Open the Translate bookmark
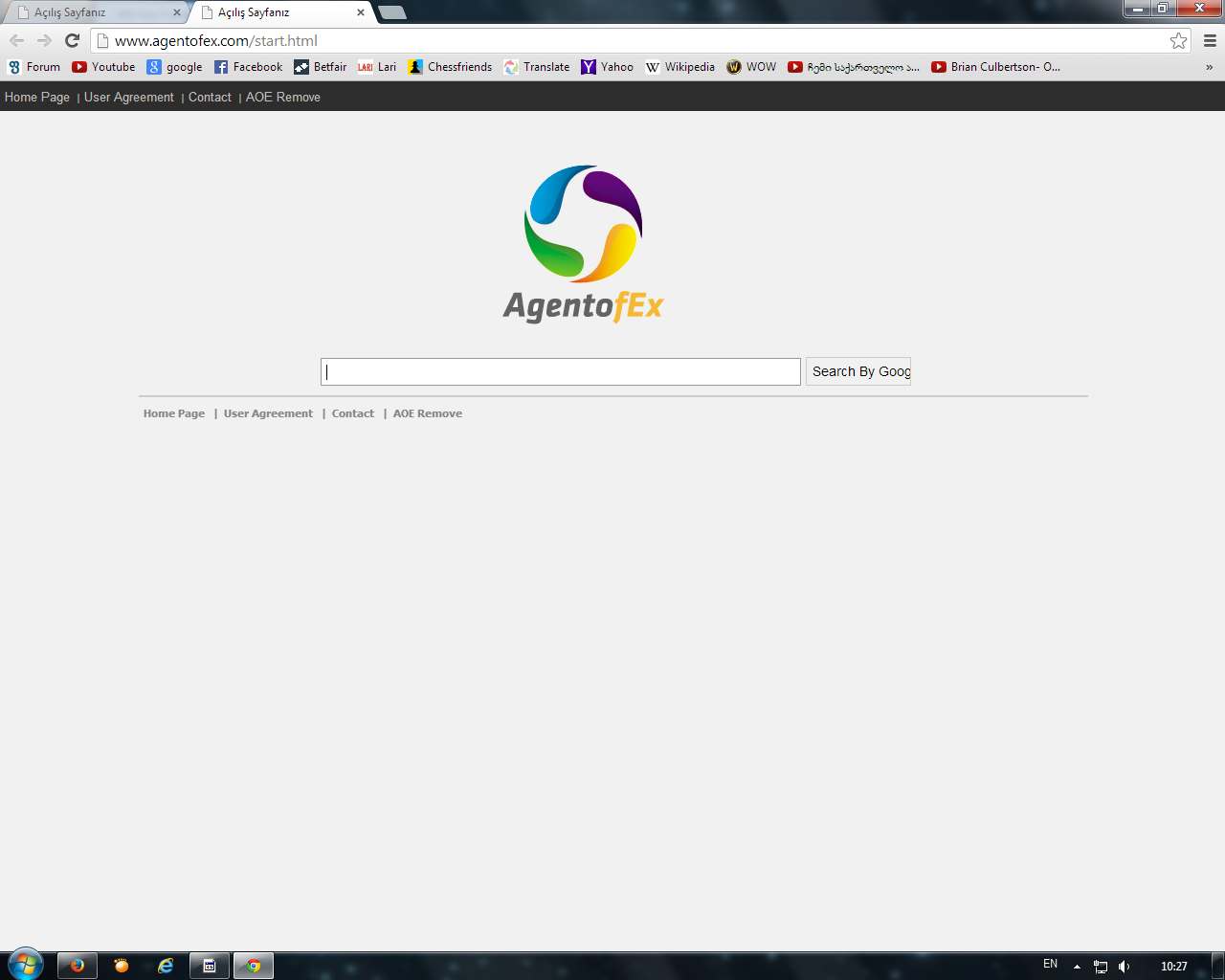Image resolution: width=1225 pixels, height=980 pixels. 537,67
